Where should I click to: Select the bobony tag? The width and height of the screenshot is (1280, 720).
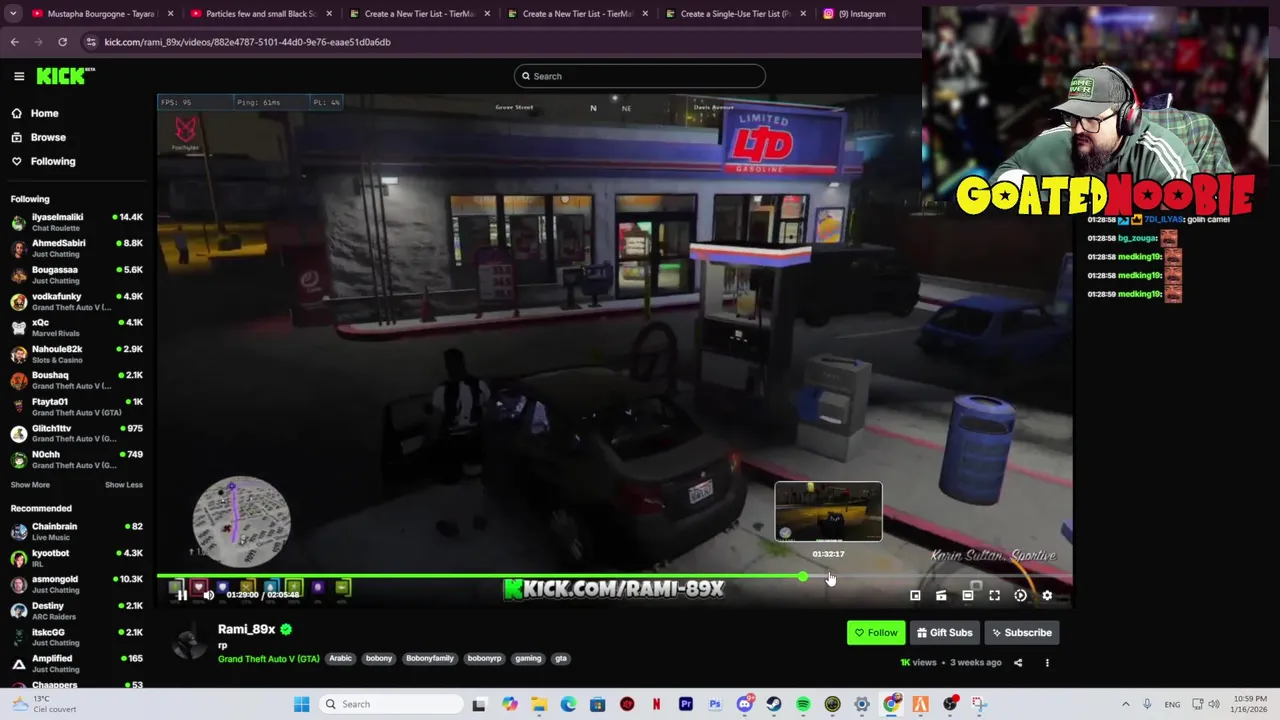pyautogui.click(x=379, y=658)
